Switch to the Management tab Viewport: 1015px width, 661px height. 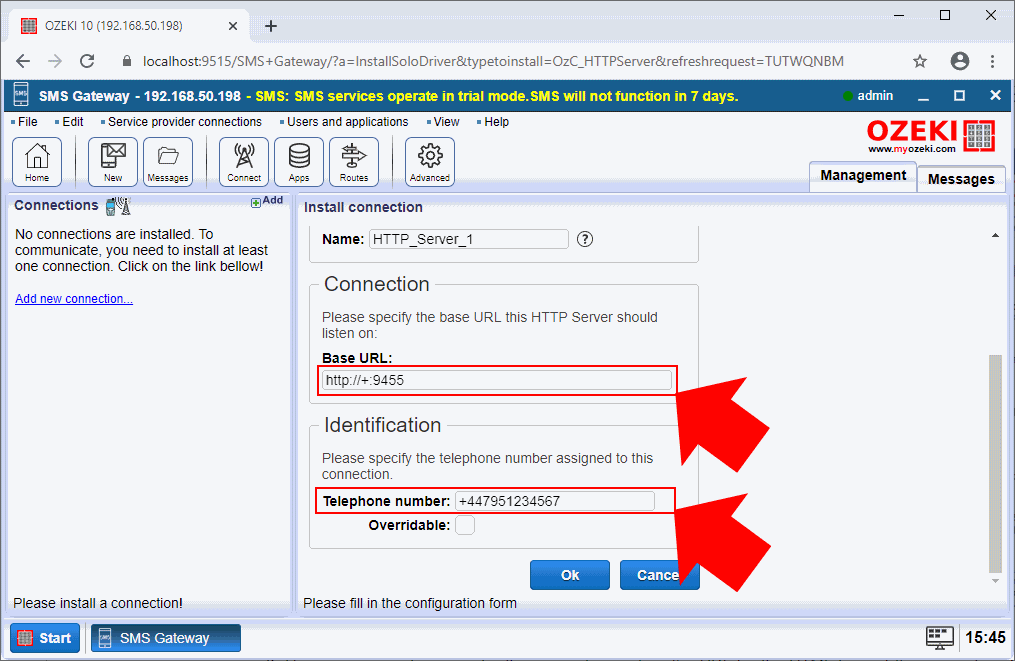863,175
